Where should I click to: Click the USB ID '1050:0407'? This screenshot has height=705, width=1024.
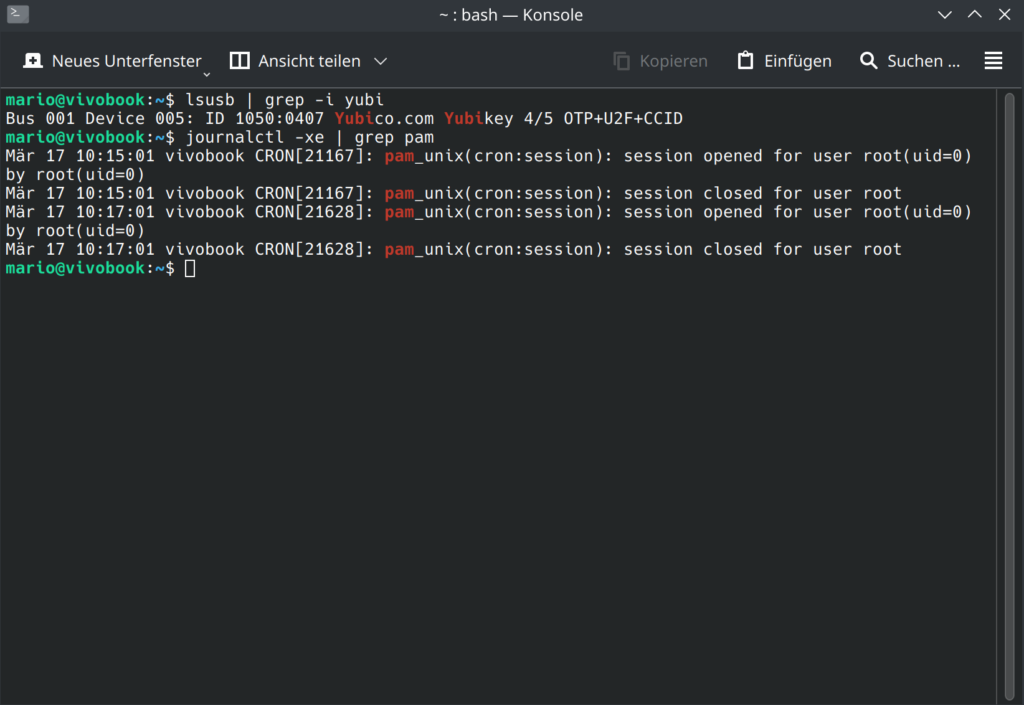280,118
